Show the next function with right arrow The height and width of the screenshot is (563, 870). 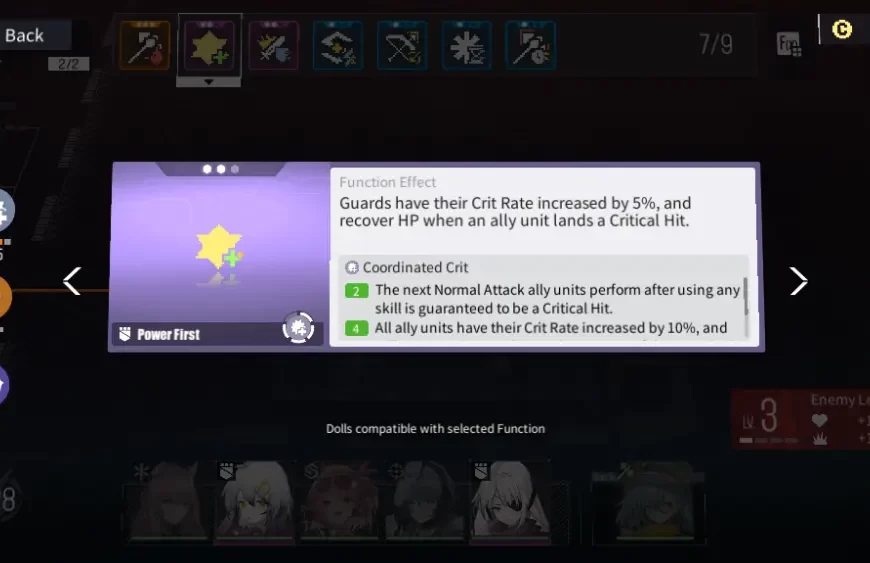click(798, 281)
